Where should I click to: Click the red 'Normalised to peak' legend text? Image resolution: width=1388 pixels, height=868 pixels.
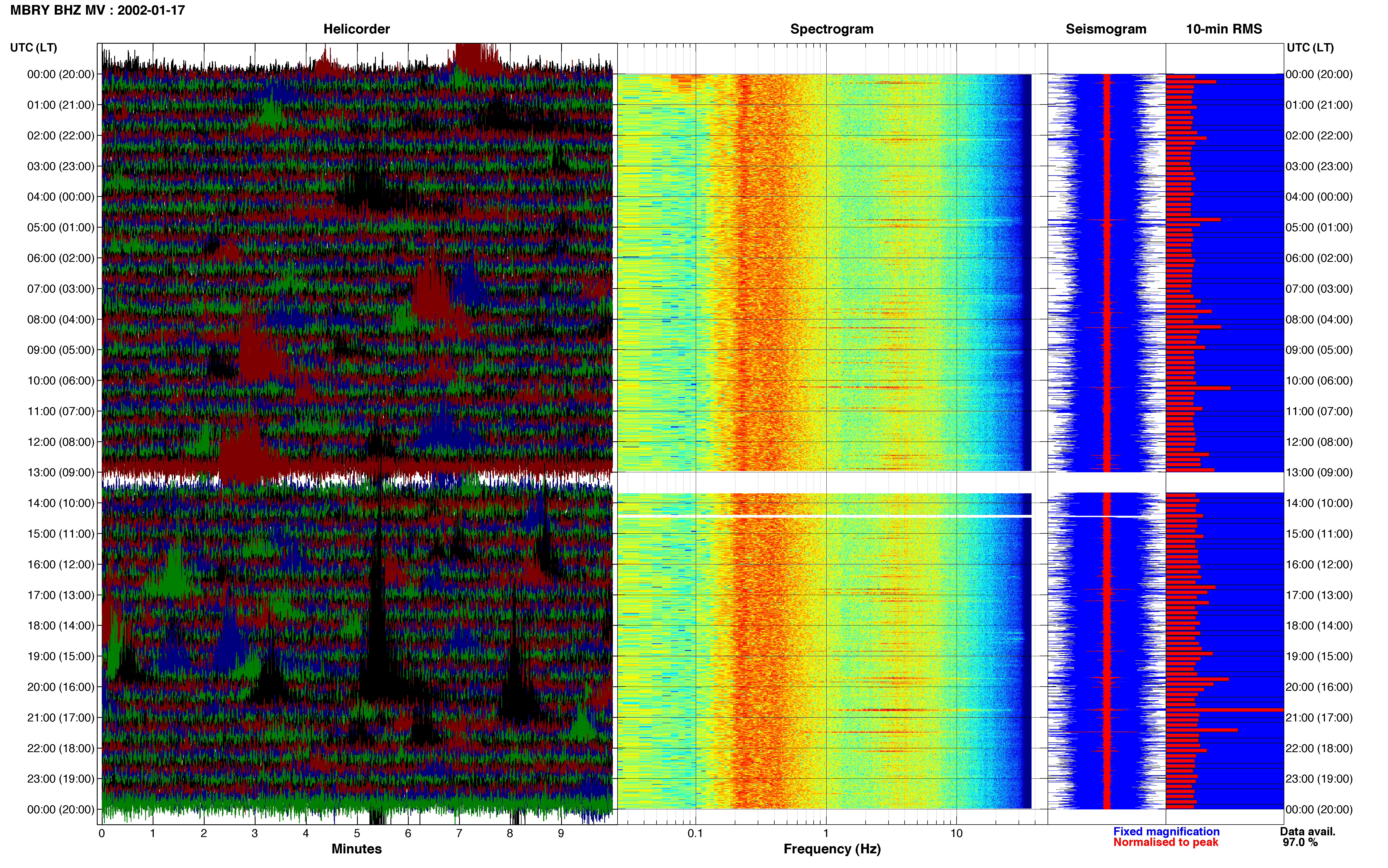(x=1165, y=842)
